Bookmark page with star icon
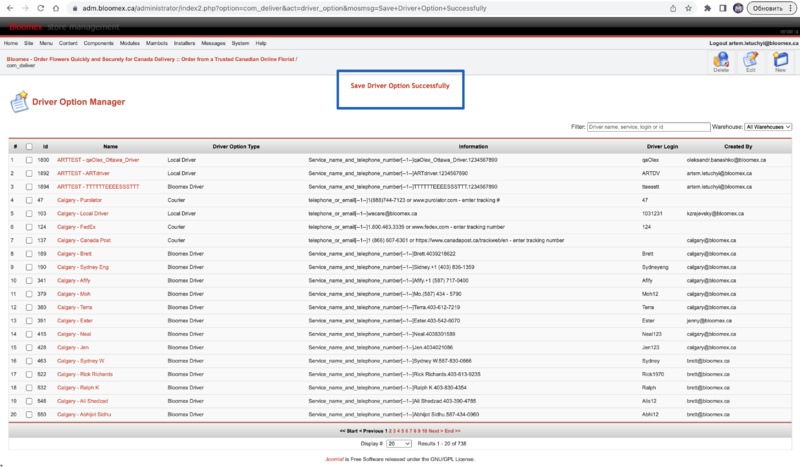This screenshot has width=800, height=467. click(688, 8)
